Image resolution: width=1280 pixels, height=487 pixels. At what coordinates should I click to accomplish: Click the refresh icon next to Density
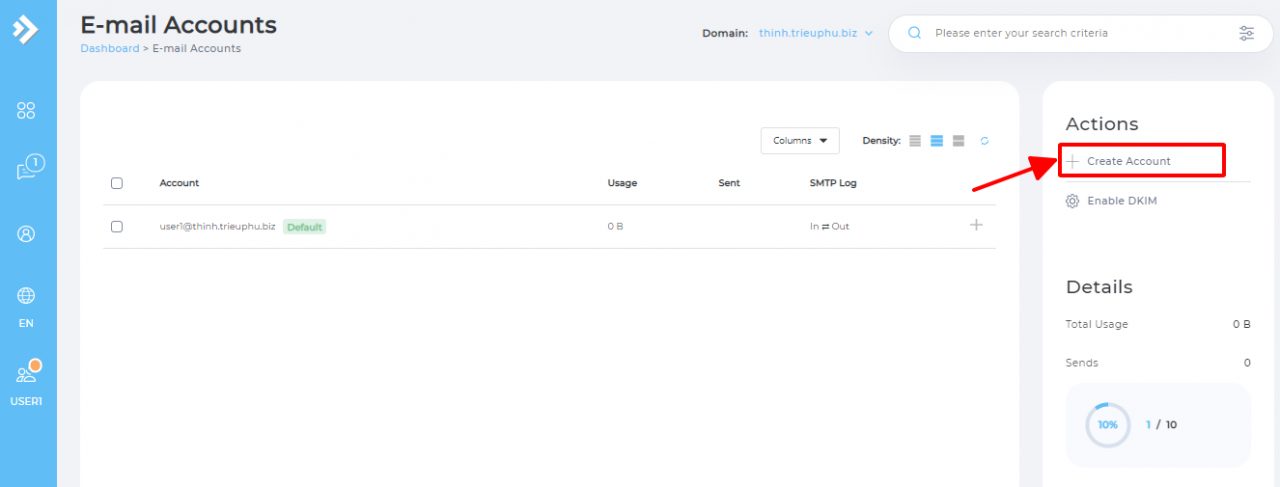985,141
